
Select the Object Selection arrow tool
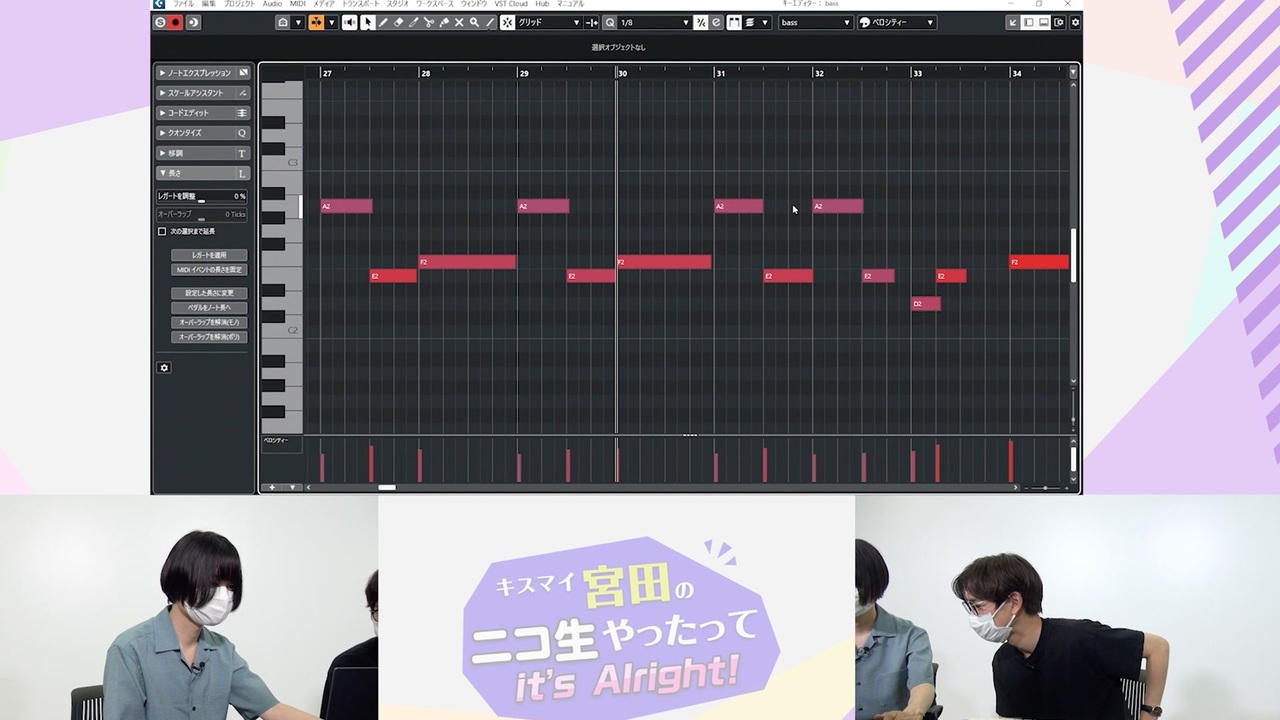click(368, 22)
